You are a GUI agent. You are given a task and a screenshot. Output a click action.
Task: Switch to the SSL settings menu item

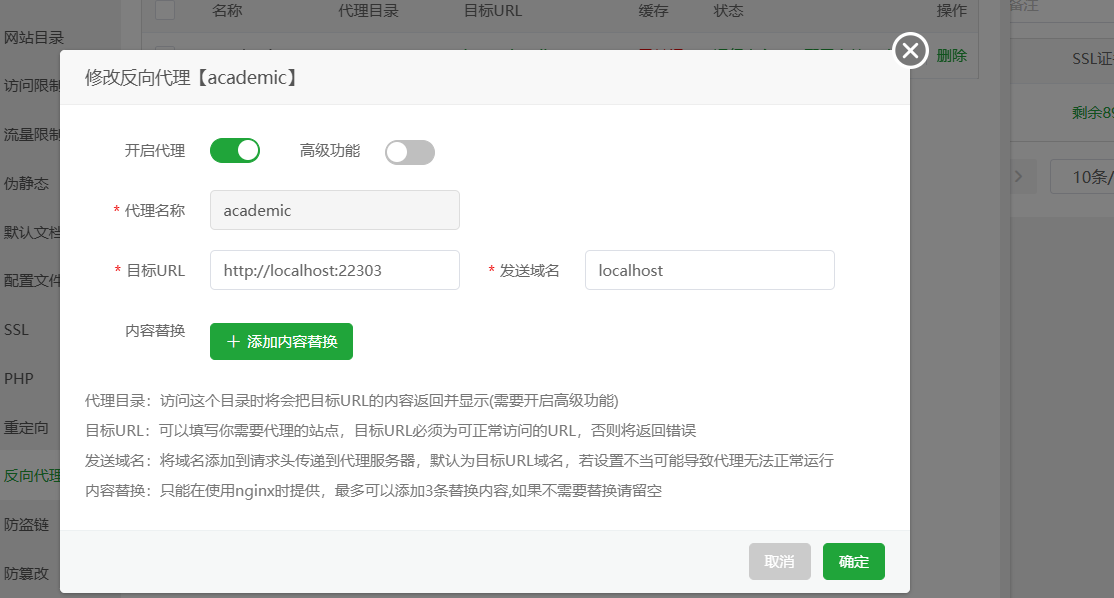(x=17, y=330)
